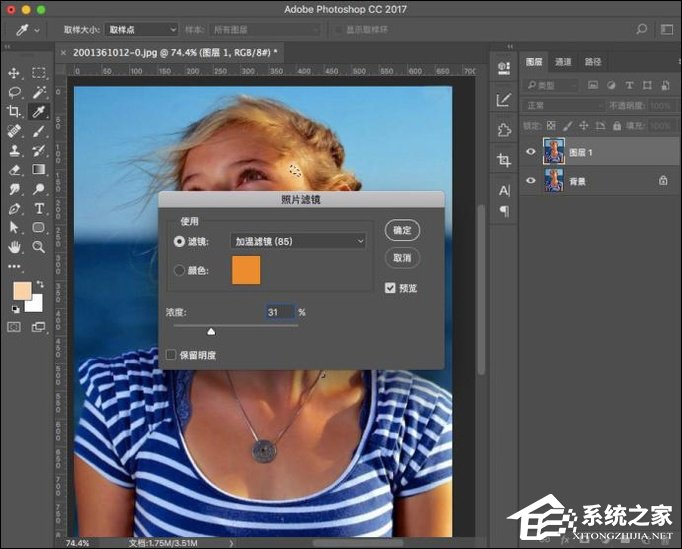
Task: Select the Crop tool in left toolbar
Action: coord(14,111)
